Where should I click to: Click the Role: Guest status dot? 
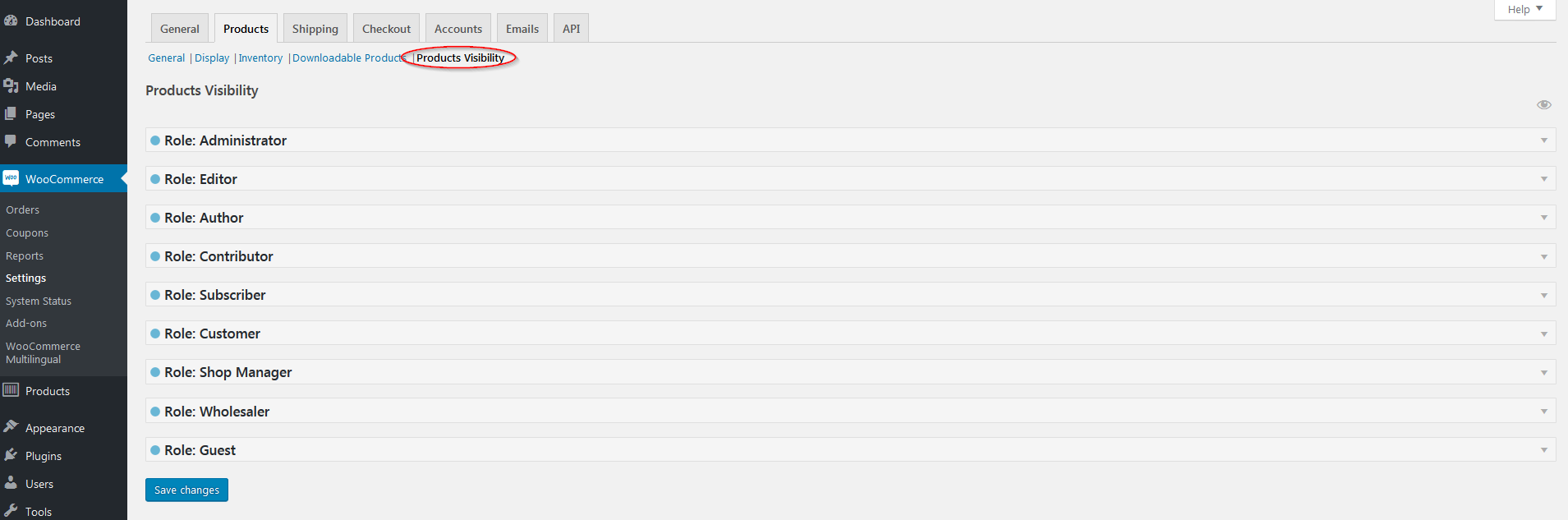155,450
